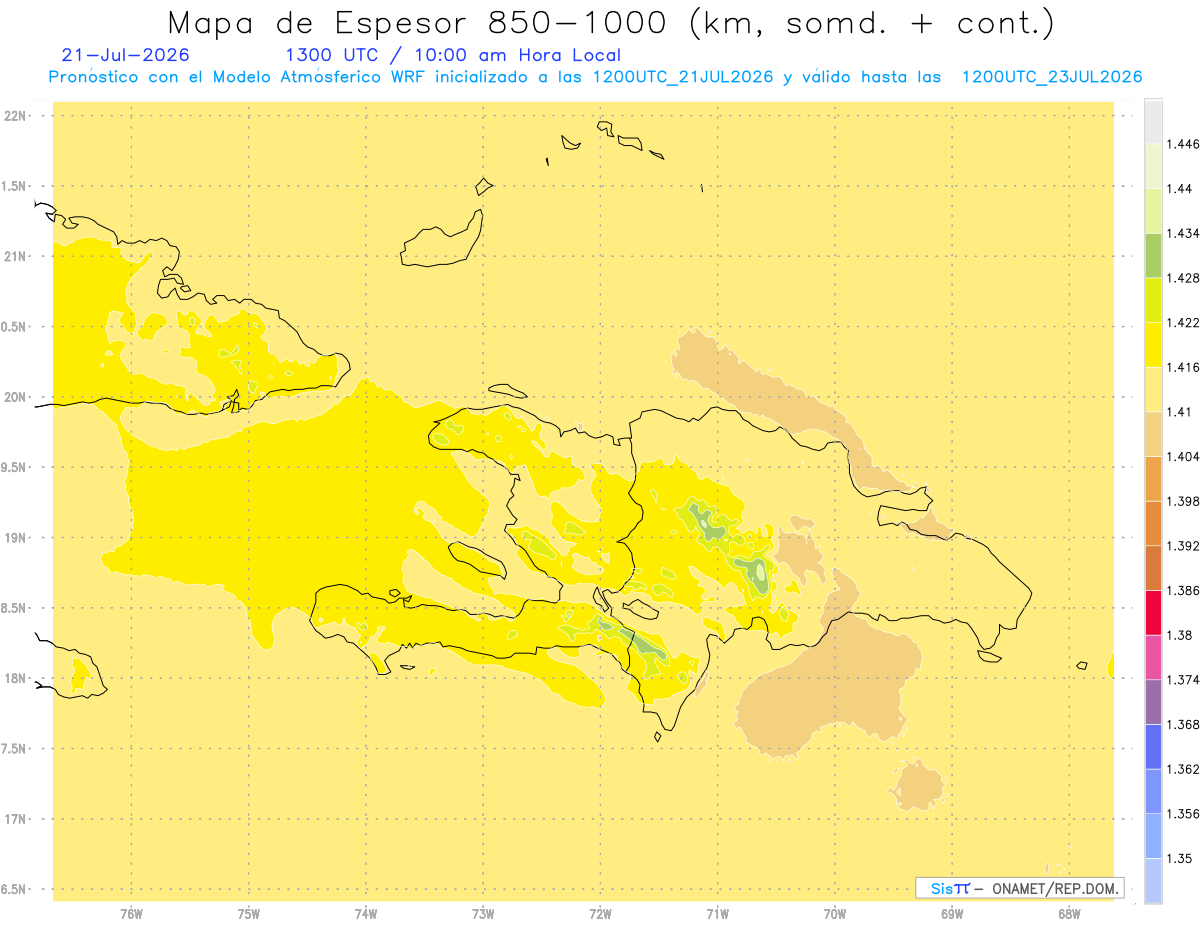Click the longitude label "72W"
This screenshot has width=1200, height=927.
point(600,913)
